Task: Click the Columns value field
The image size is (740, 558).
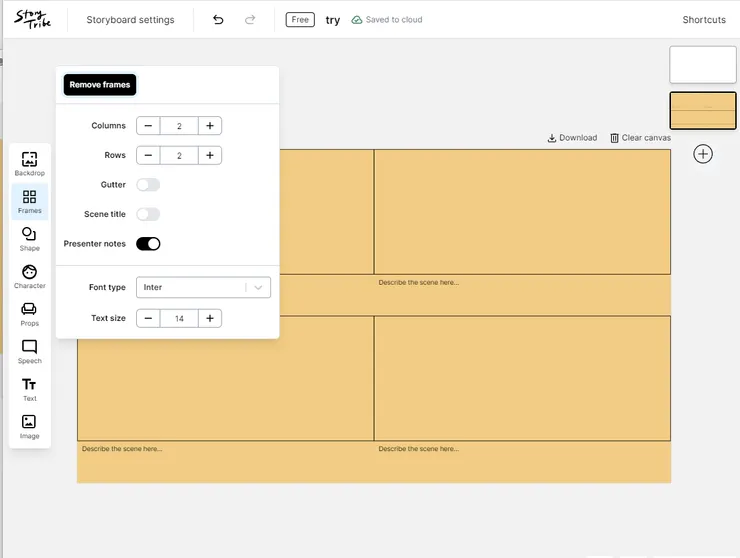Action: click(x=179, y=126)
